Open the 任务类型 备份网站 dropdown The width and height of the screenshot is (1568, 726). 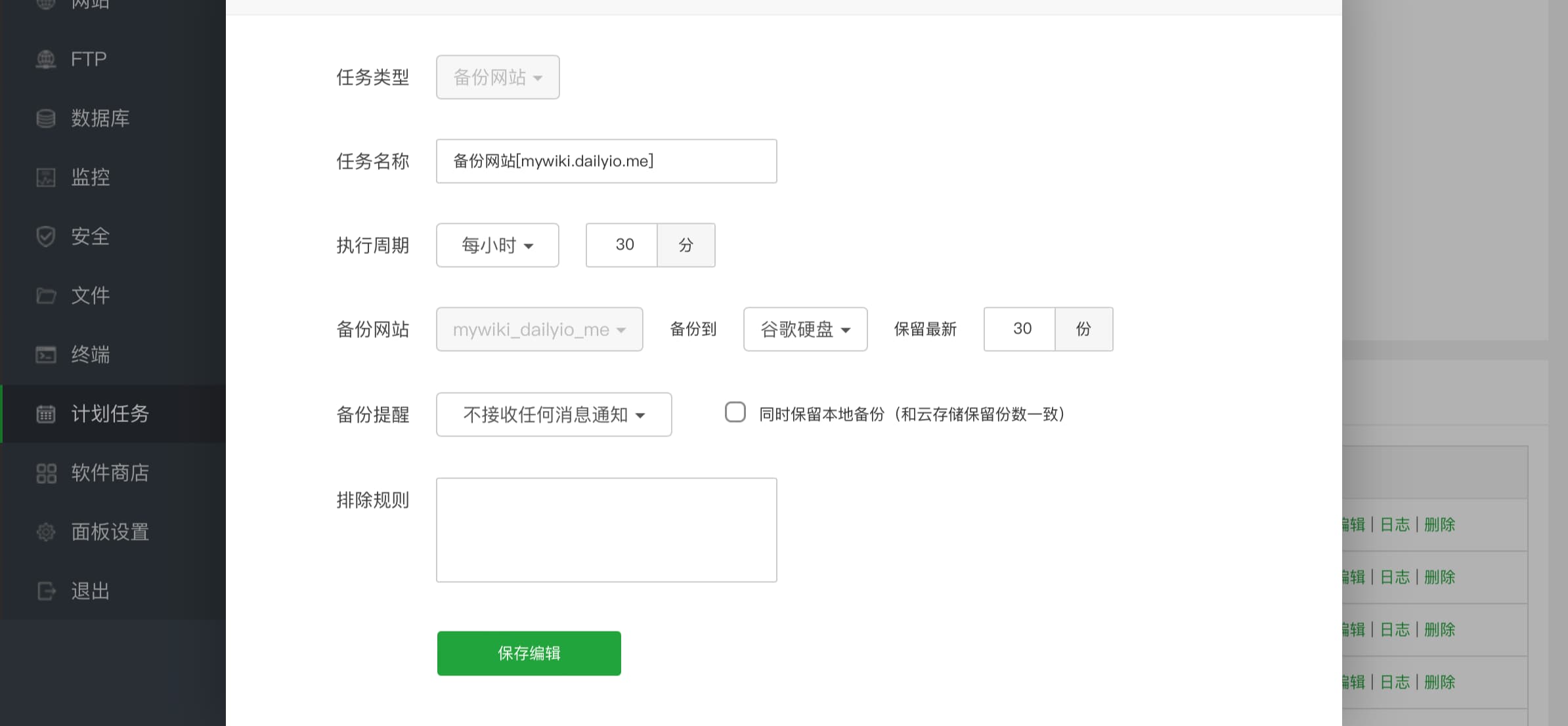pos(498,77)
